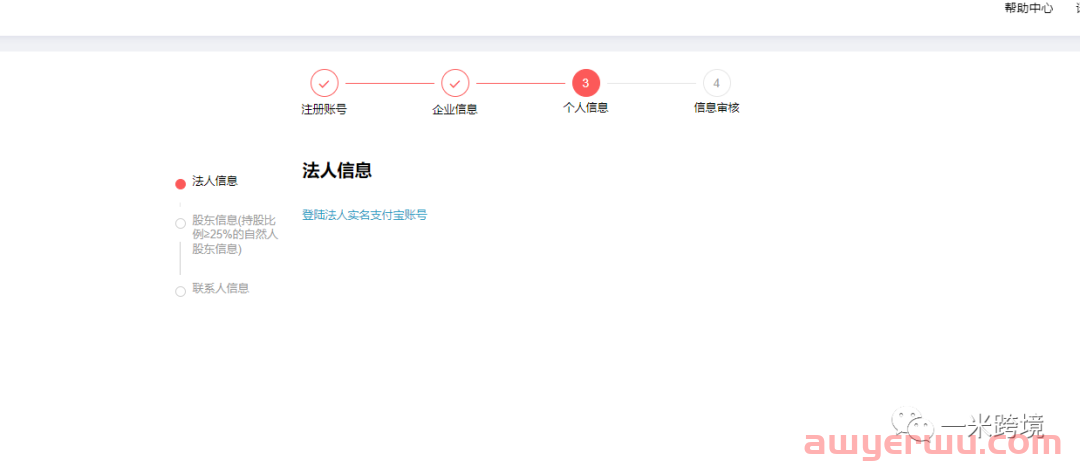Open 帮助中心 in the top bar
The width and height of the screenshot is (1080, 474).
pyautogui.click(x=1028, y=8)
